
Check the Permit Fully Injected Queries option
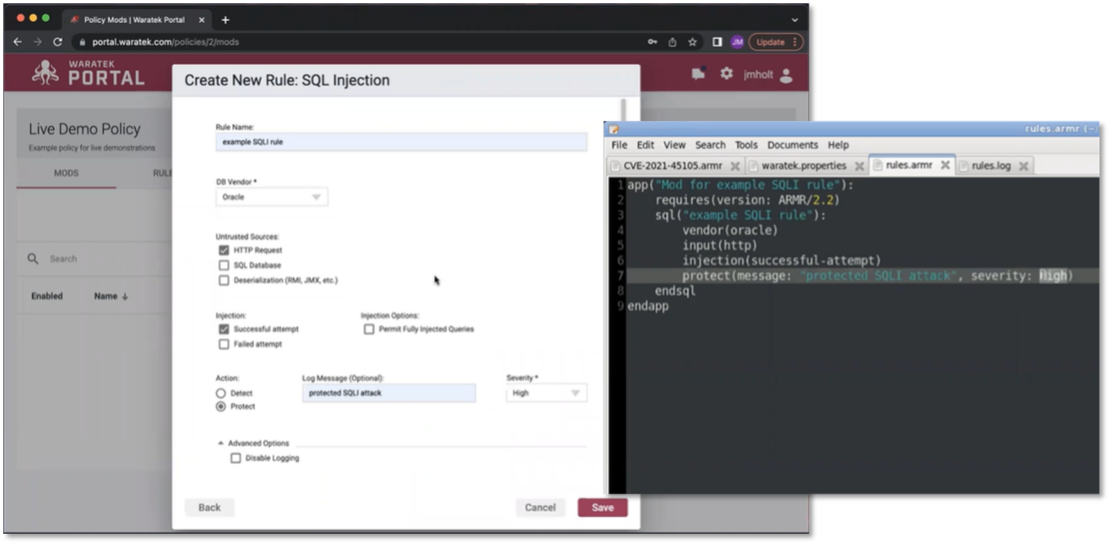click(369, 329)
